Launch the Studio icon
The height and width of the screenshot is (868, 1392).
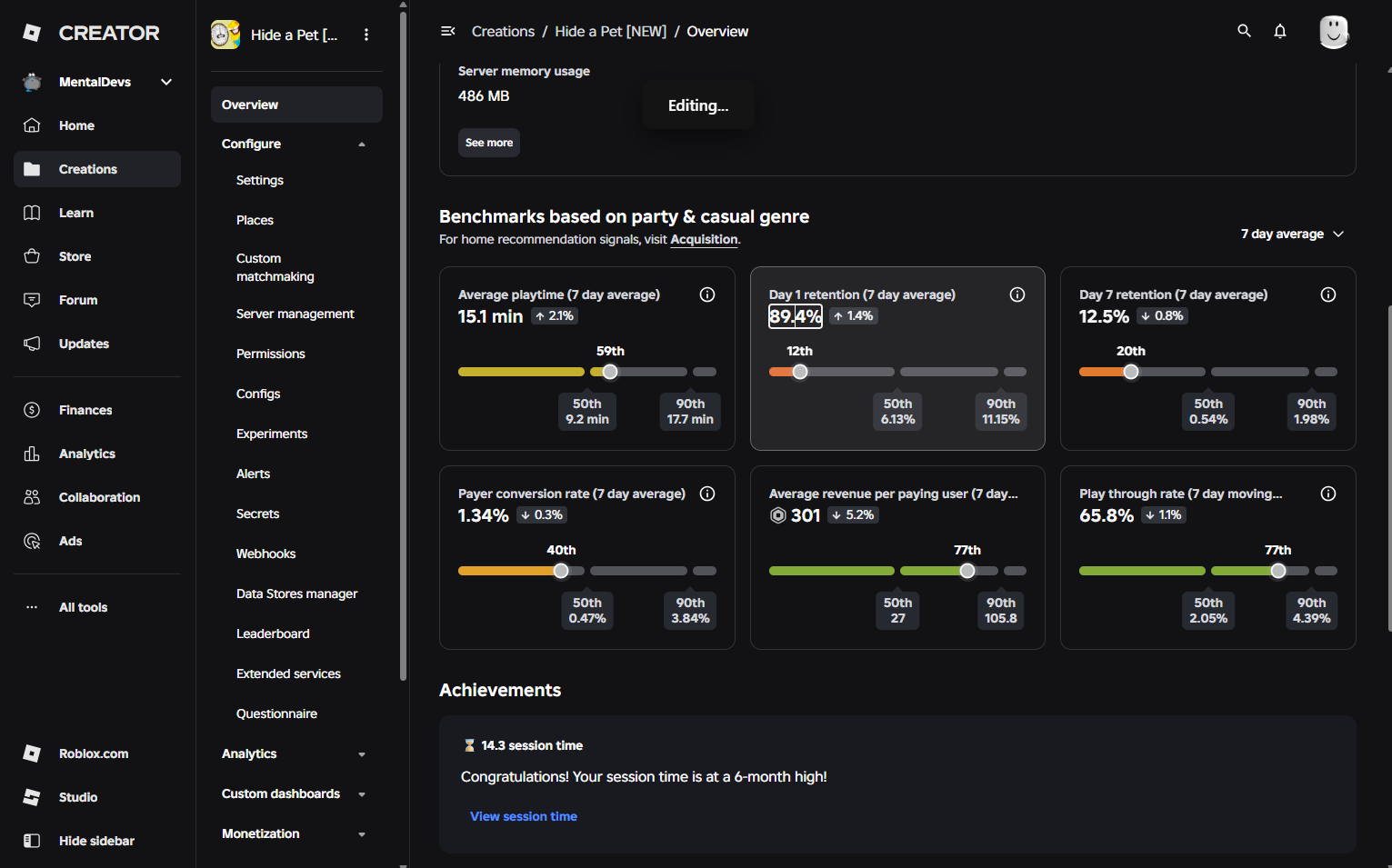32,797
